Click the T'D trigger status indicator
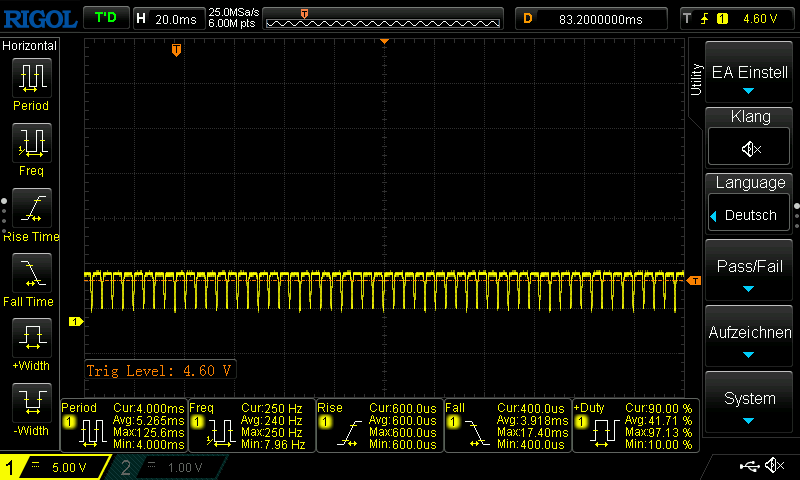This screenshot has height=480, width=800. coord(105,18)
